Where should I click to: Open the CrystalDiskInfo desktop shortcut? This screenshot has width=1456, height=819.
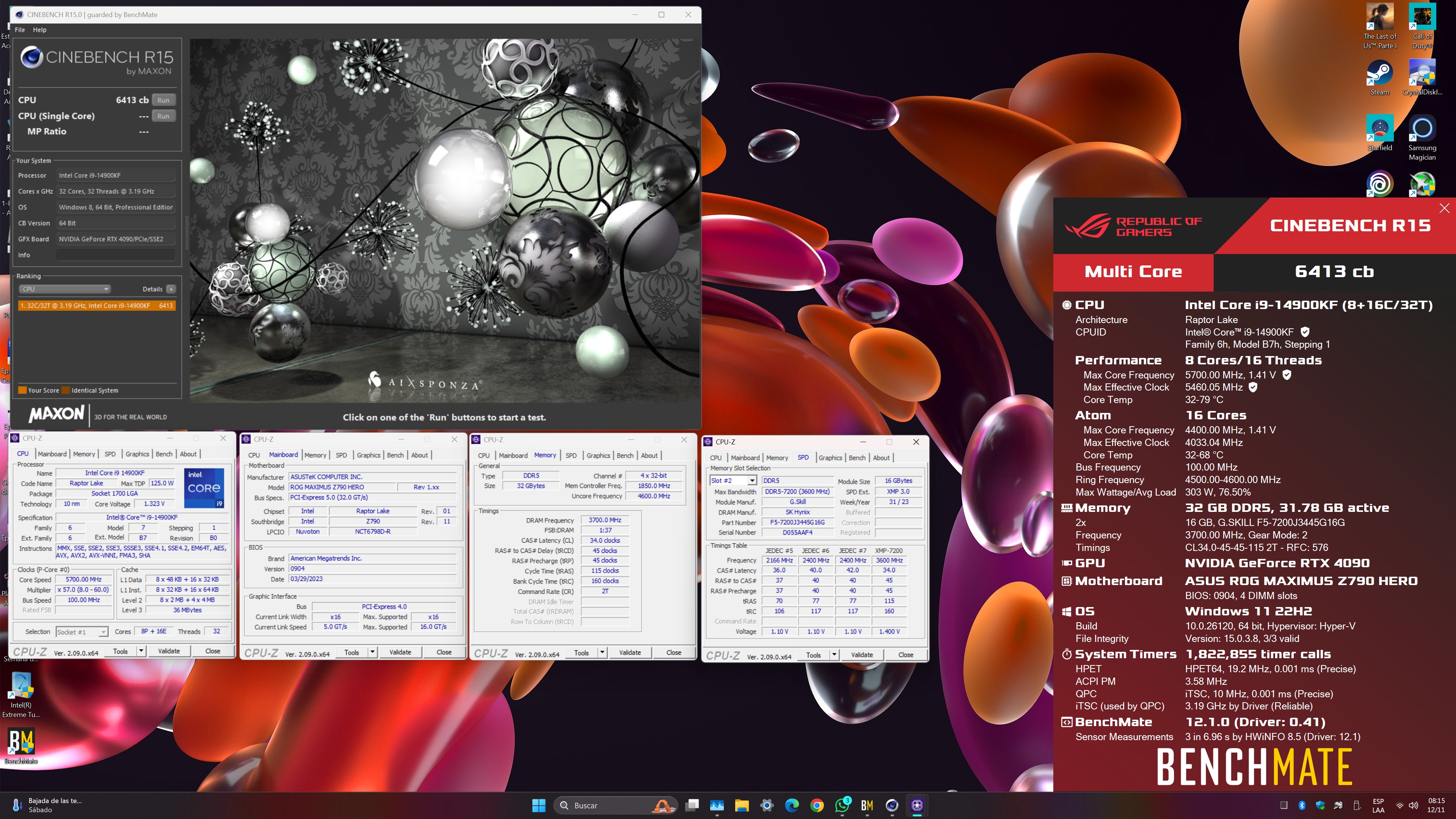(1422, 77)
